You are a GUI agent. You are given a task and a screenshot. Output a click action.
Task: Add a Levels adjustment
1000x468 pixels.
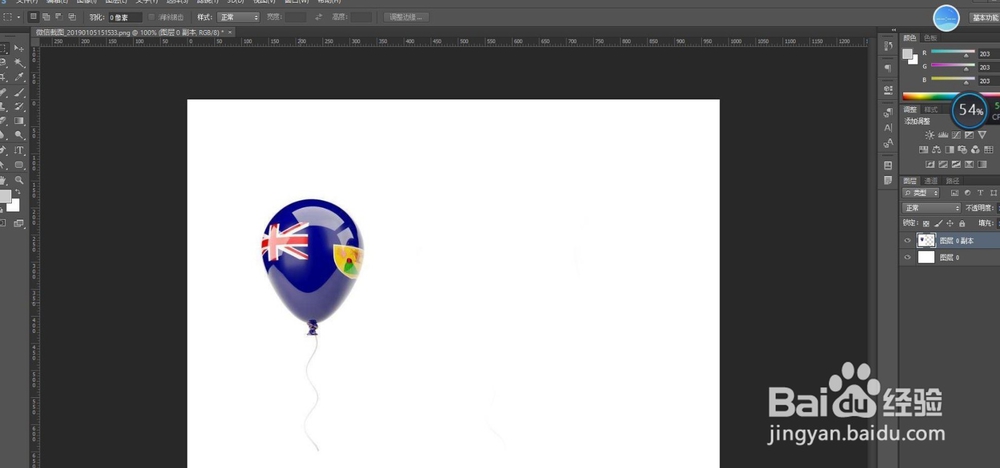[x=943, y=135]
